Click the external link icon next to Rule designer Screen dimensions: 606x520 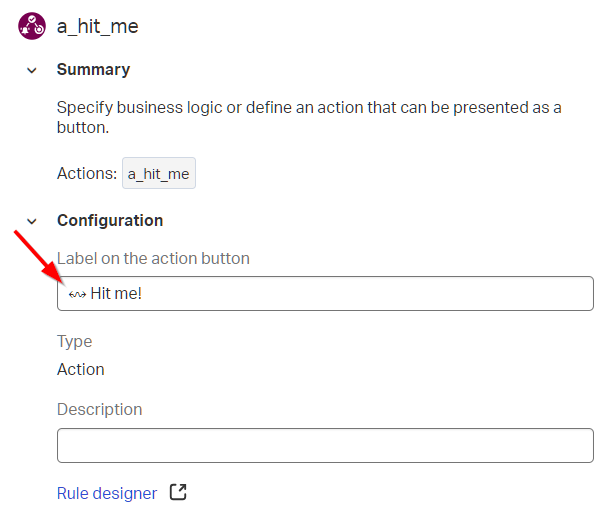click(x=178, y=492)
